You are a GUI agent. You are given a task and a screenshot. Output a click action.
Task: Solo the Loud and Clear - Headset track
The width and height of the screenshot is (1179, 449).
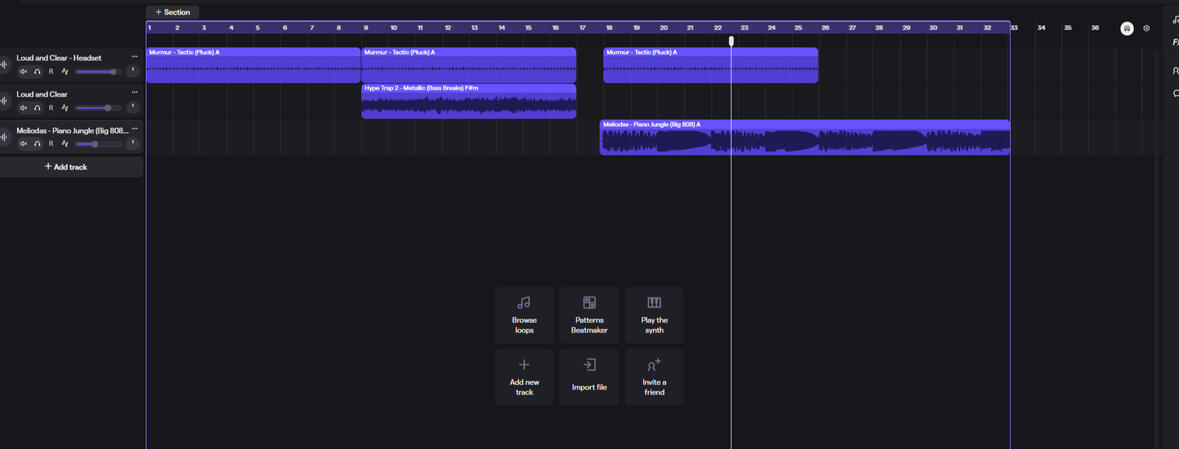[x=37, y=71]
